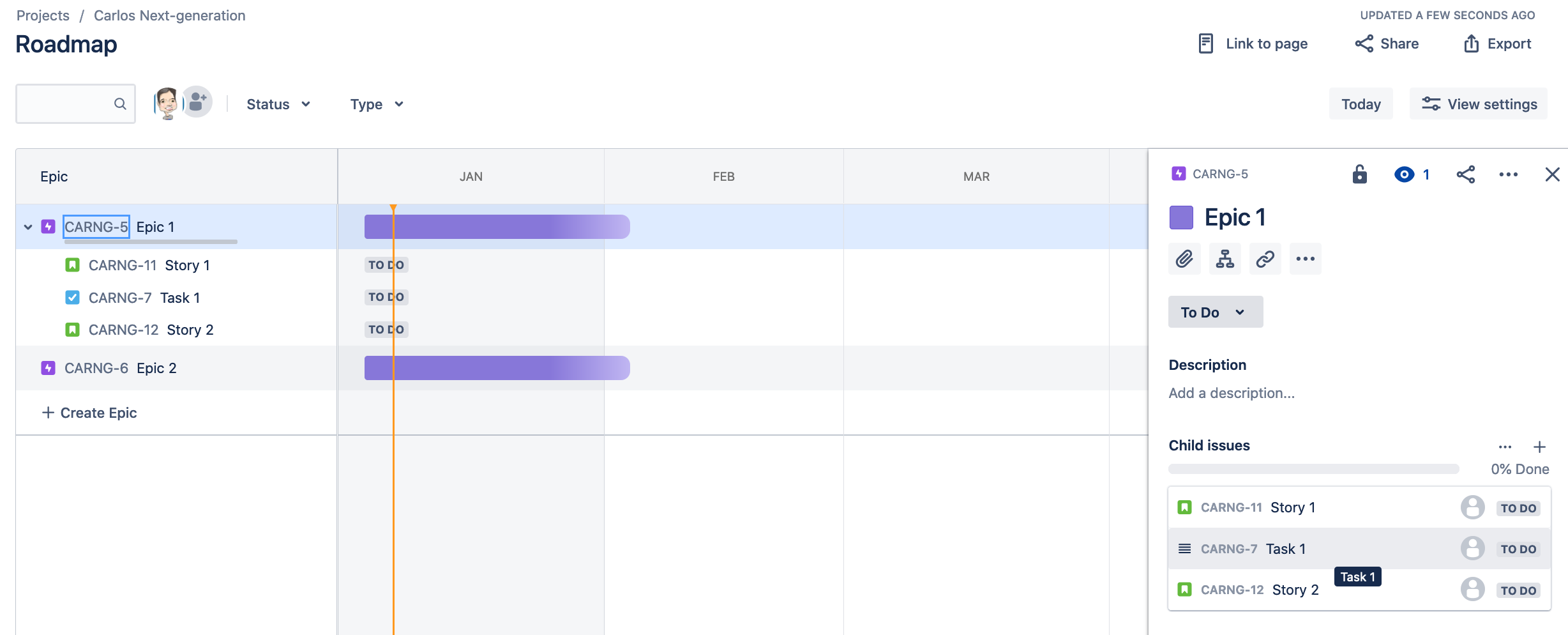Image resolution: width=1568 pixels, height=635 pixels.
Task: Click the lock icon for issue restrictions
Action: click(1360, 174)
